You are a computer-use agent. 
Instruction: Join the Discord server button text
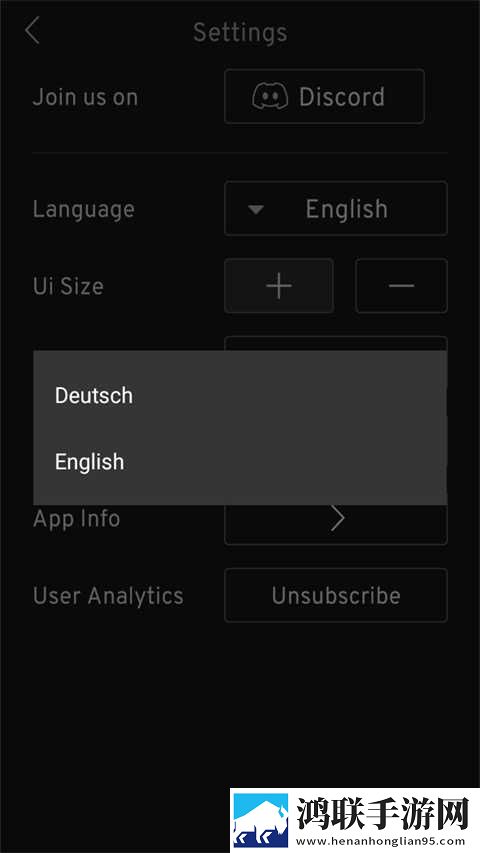342,97
